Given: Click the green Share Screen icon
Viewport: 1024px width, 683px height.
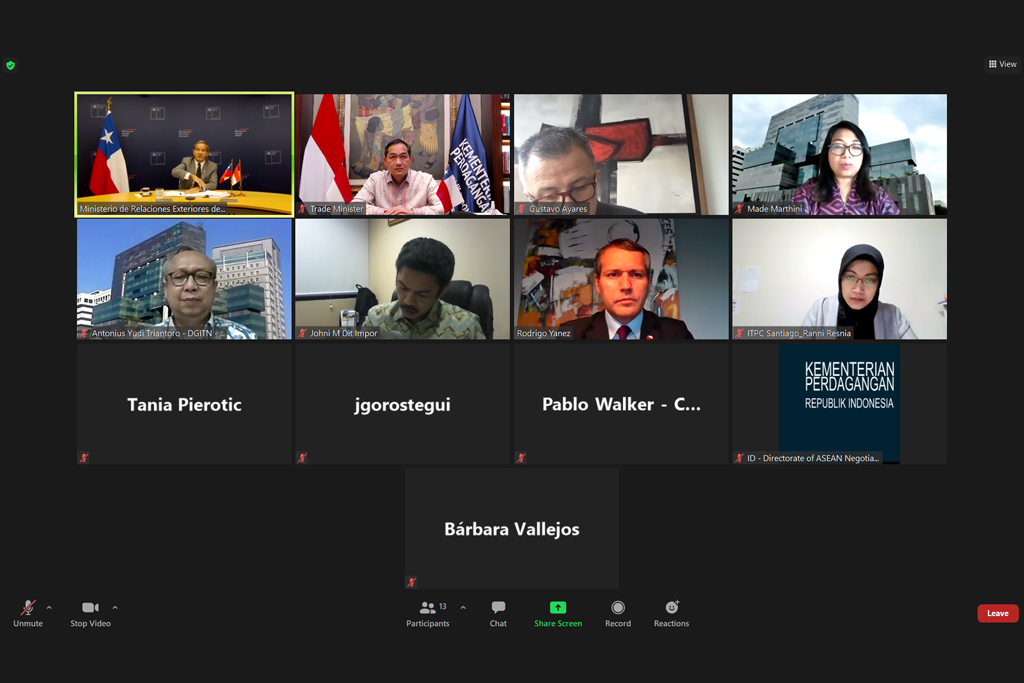Looking at the screenshot, I should click(x=558, y=607).
